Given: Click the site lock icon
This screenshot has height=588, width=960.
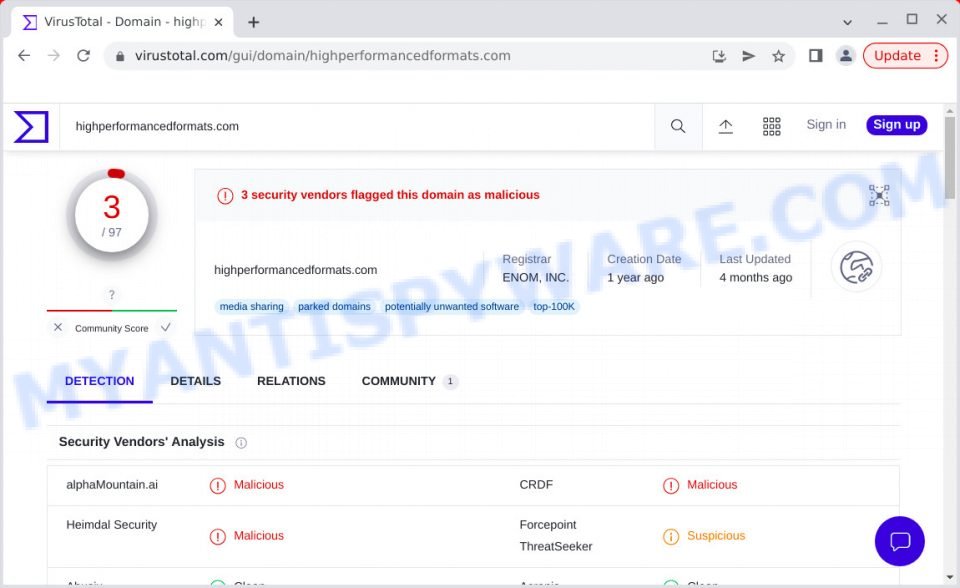Looking at the screenshot, I should (x=120, y=56).
